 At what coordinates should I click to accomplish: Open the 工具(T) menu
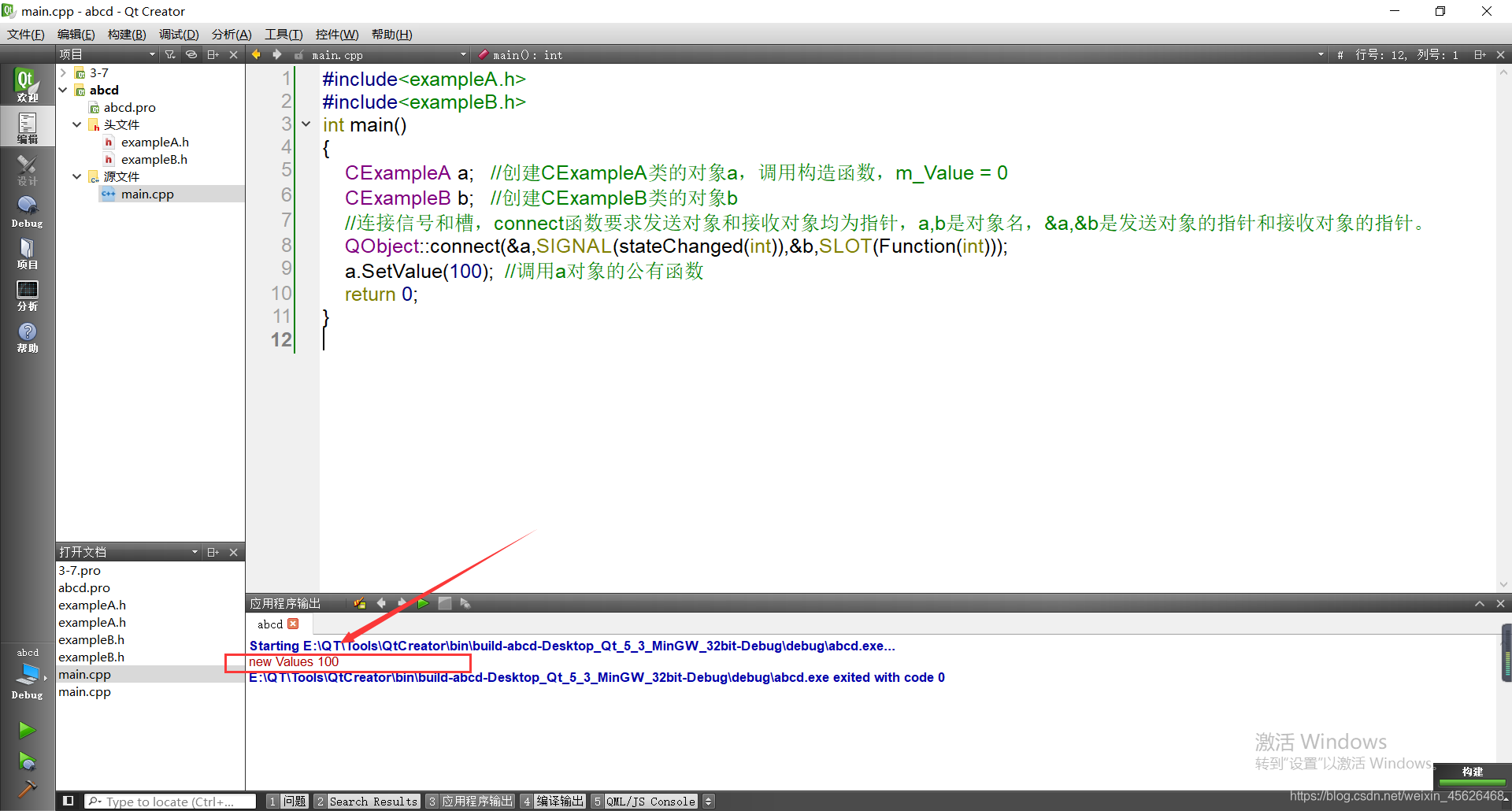pyautogui.click(x=283, y=34)
